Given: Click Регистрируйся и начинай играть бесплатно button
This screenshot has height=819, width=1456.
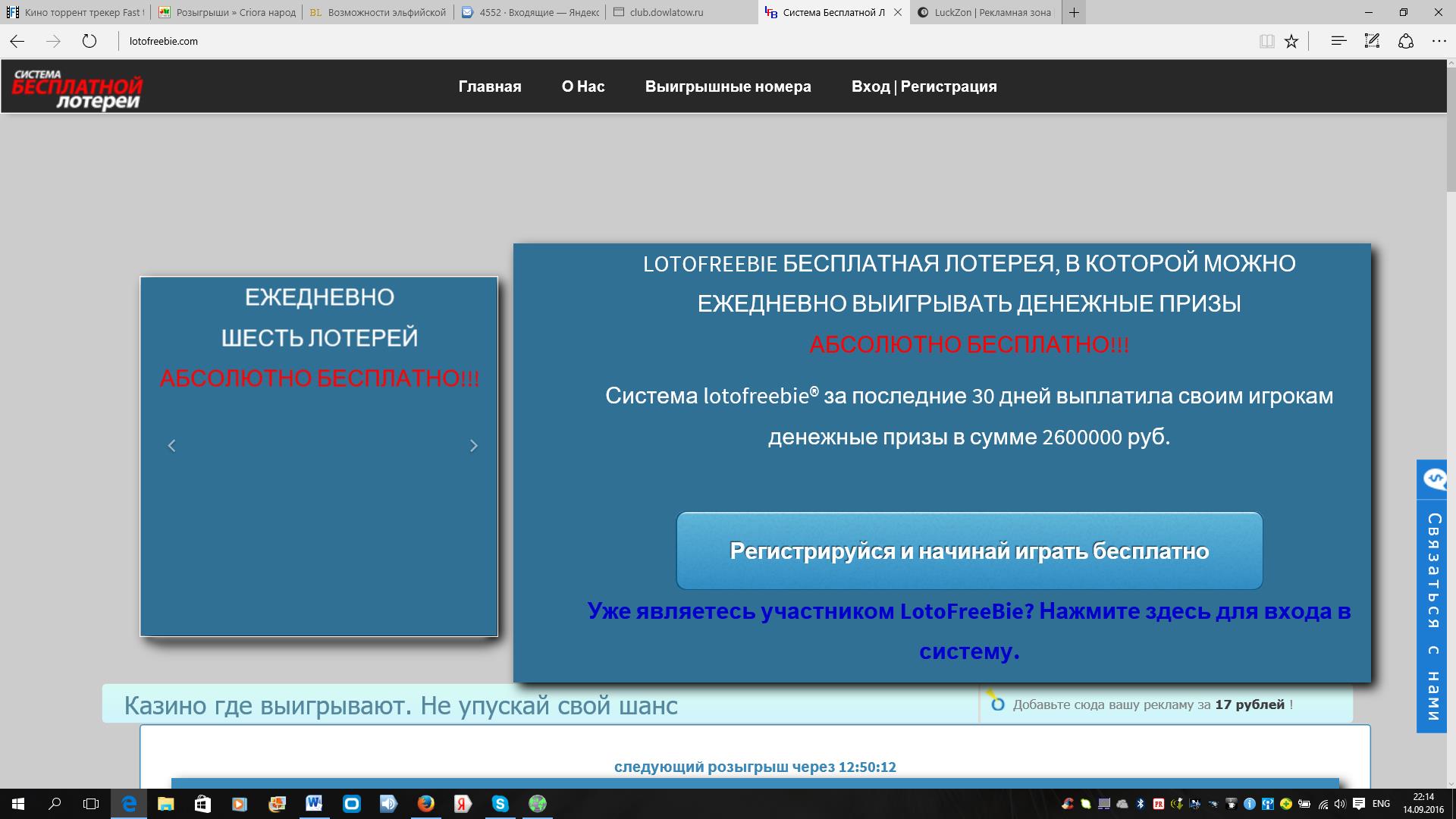Looking at the screenshot, I should coord(969,551).
